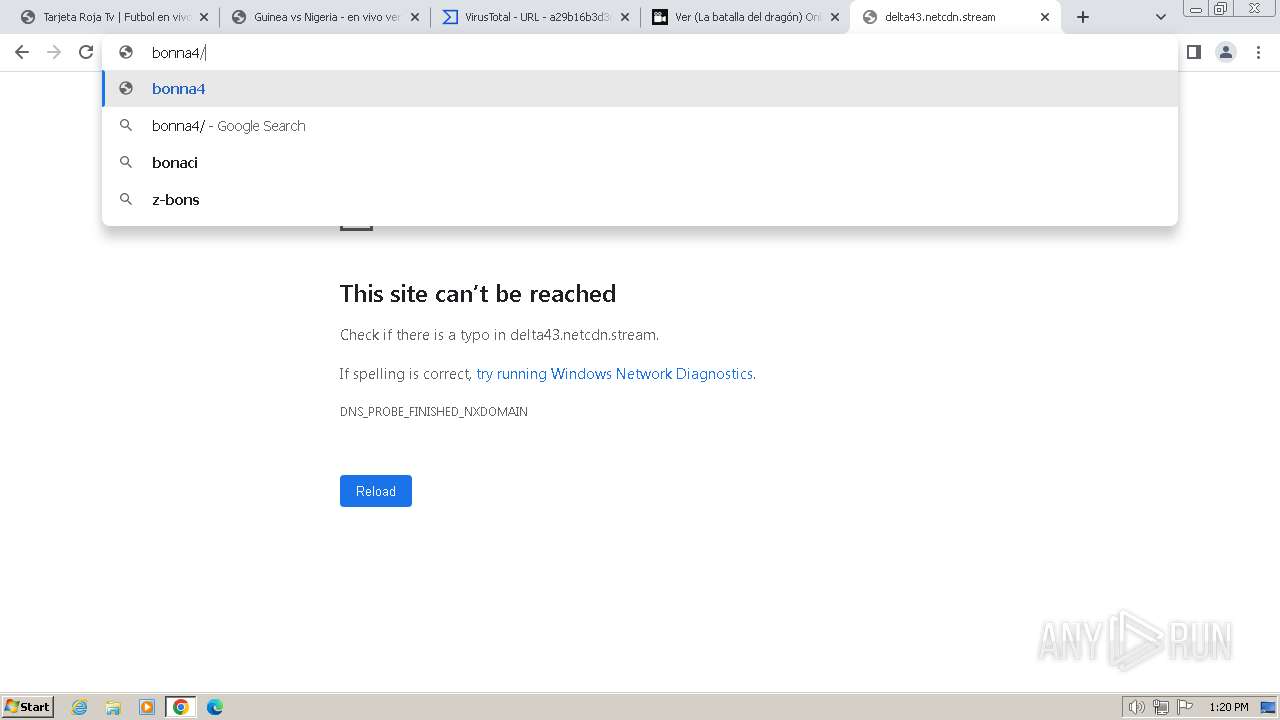The image size is (1280, 720).
Task: Click the globe icon in the address bar
Action: tap(126, 52)
